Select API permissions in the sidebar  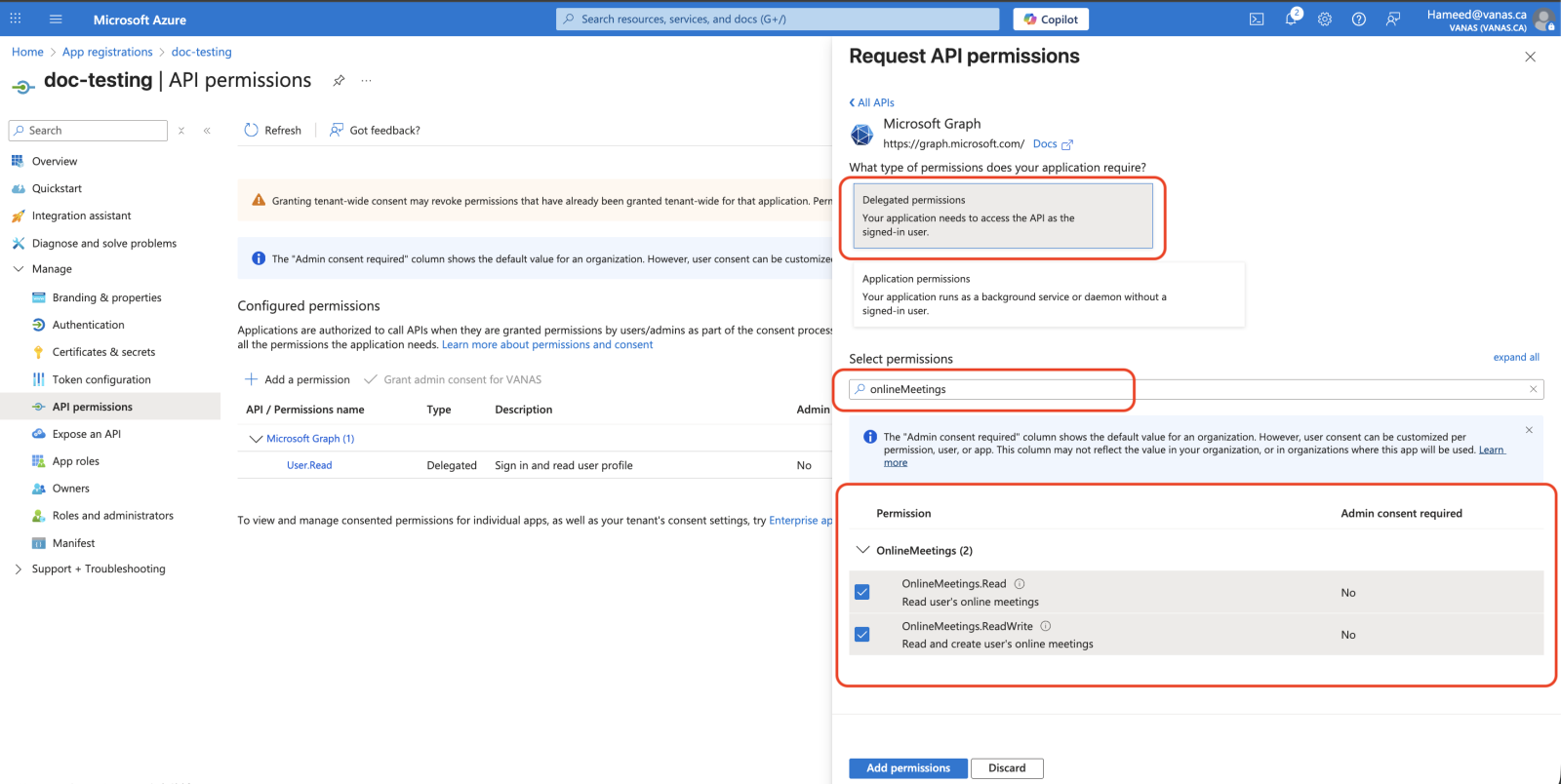(110, 407)
